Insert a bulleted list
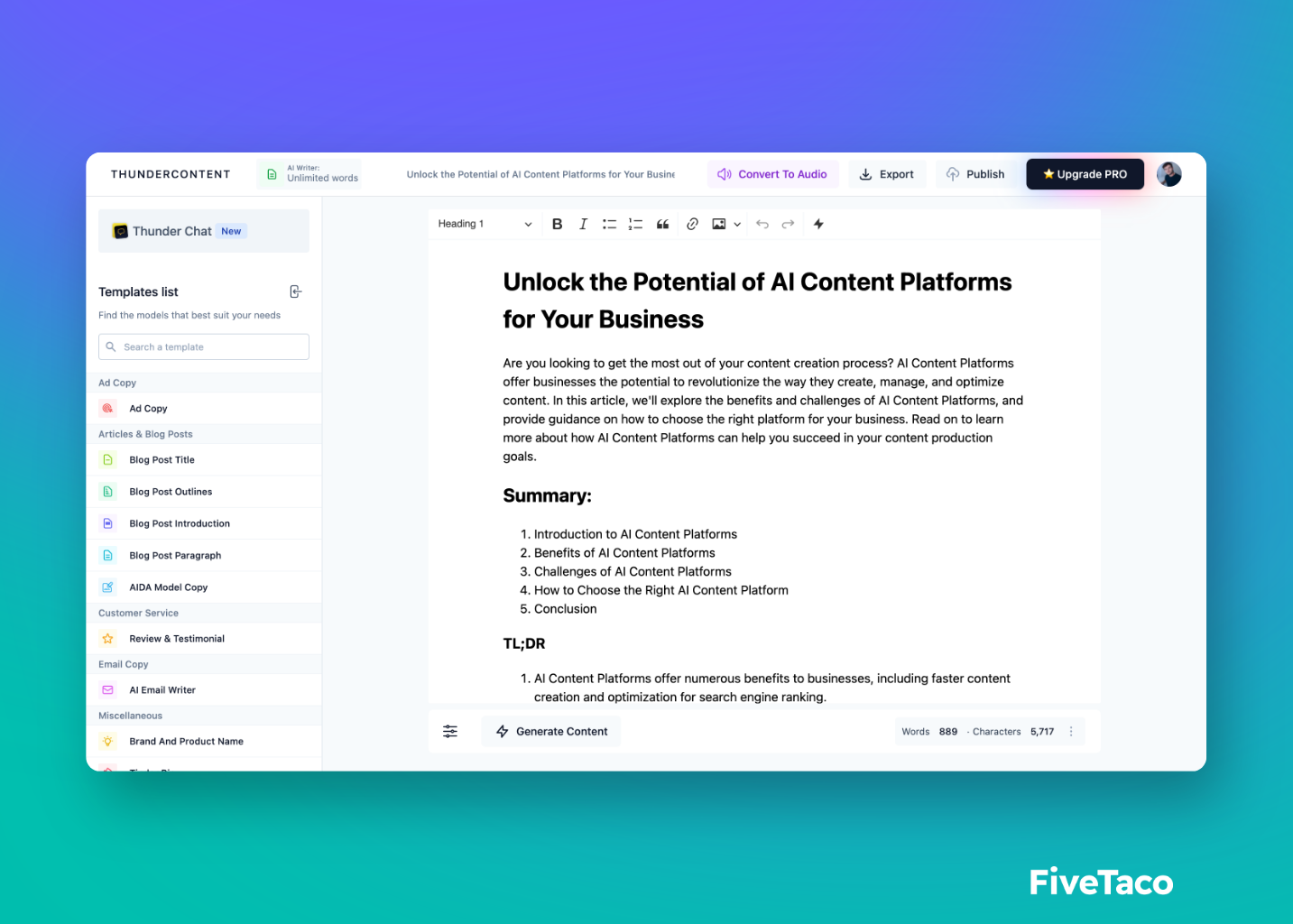The width and height of the screenshot is (1293, 924). pyautogui.click(x=609, y=224)
